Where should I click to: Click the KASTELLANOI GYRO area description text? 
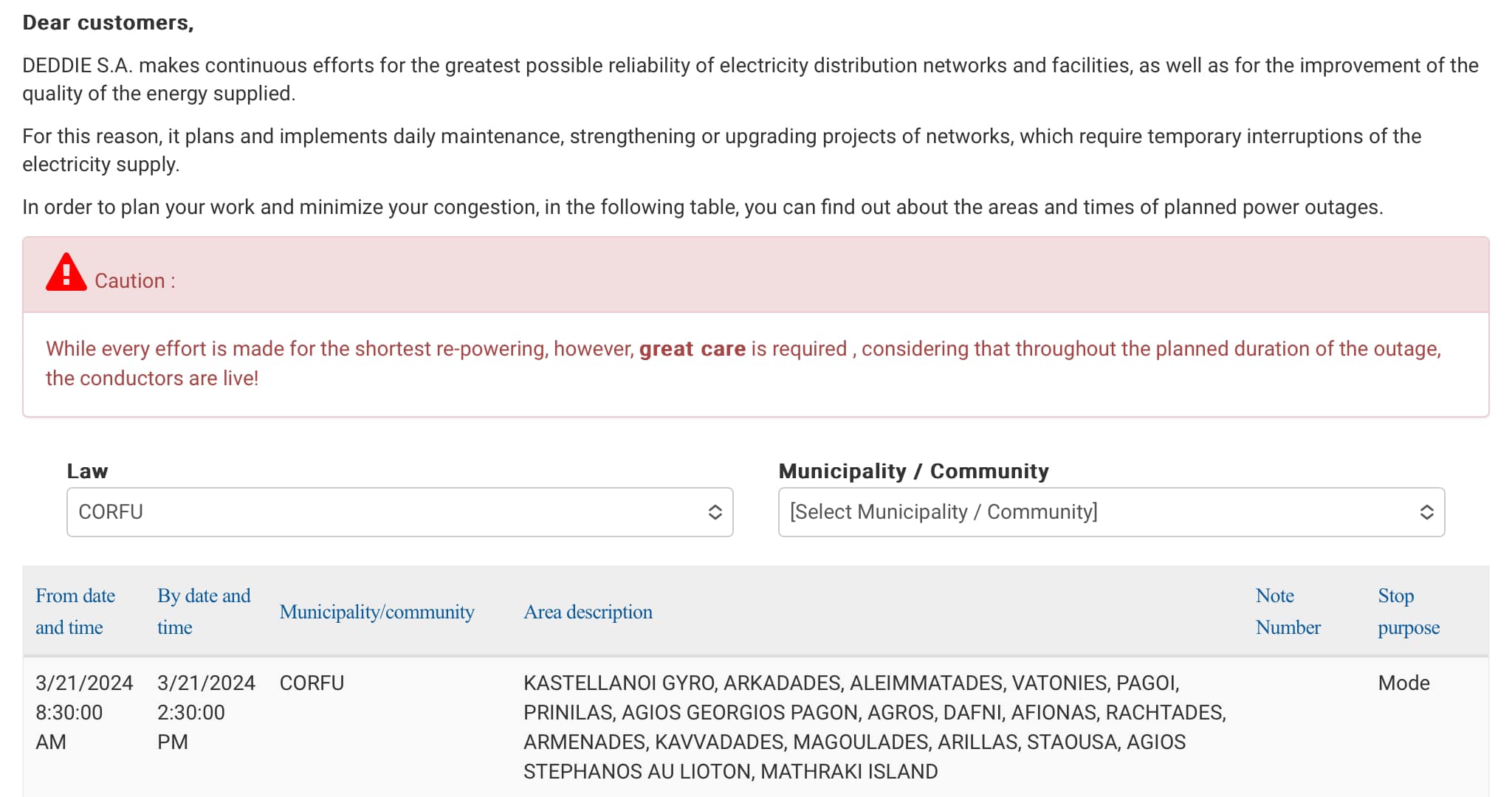click(x=619, y=683)
